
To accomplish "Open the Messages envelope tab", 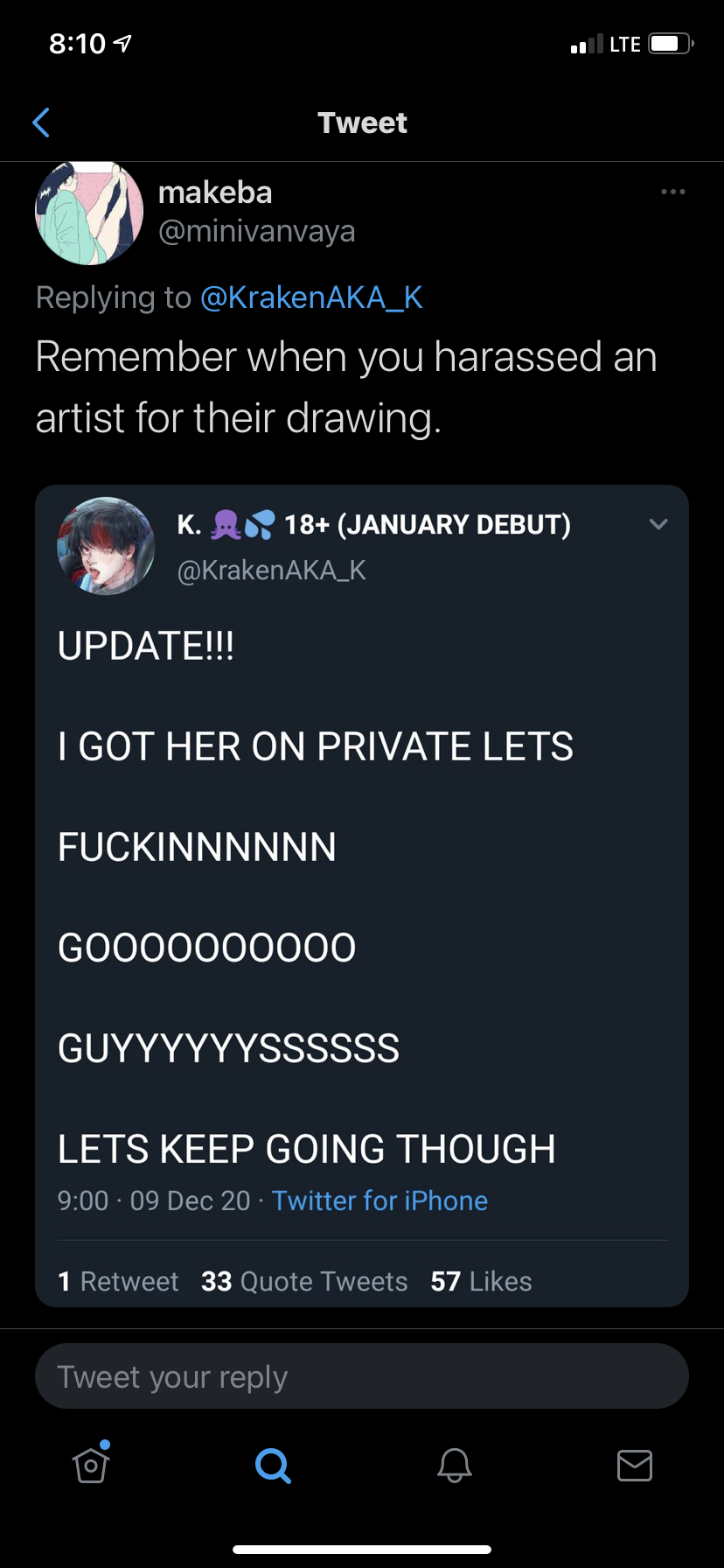I will pyautogui.click(x=635, y=1465).
